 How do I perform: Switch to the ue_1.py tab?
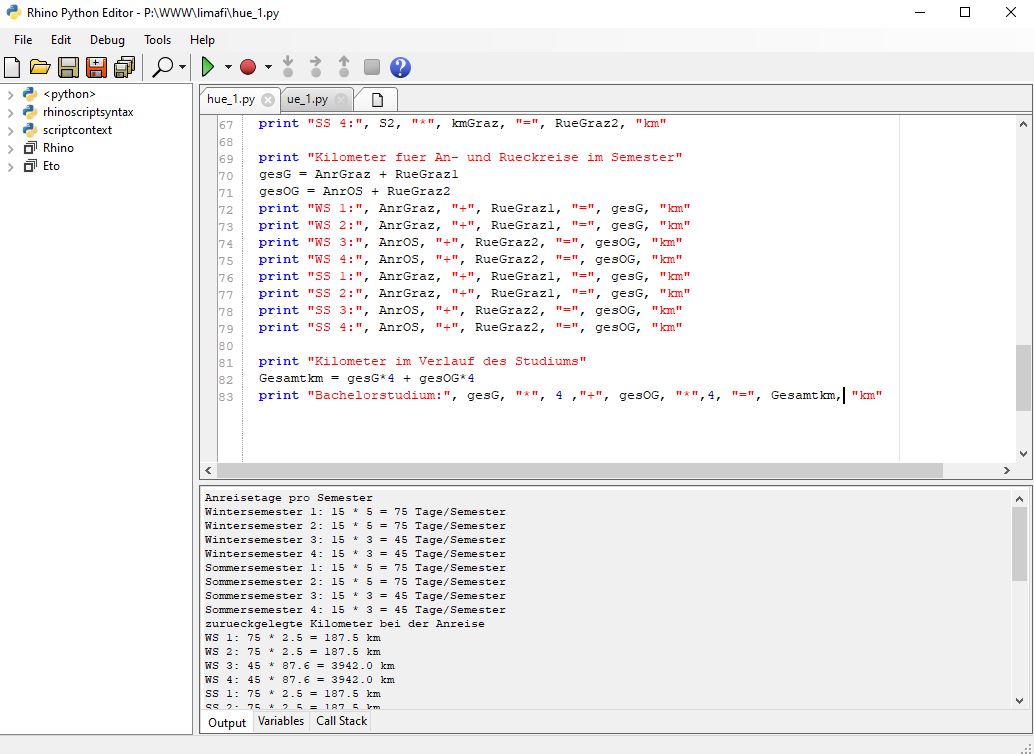308,99
